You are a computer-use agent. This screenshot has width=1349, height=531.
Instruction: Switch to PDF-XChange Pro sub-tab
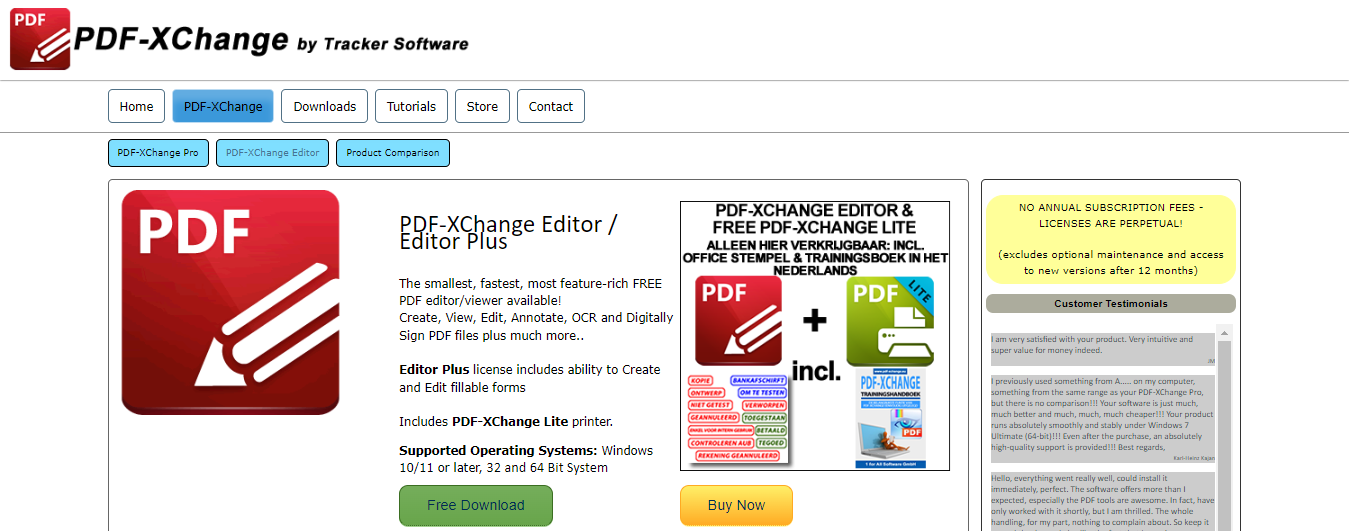coord(157,153)
